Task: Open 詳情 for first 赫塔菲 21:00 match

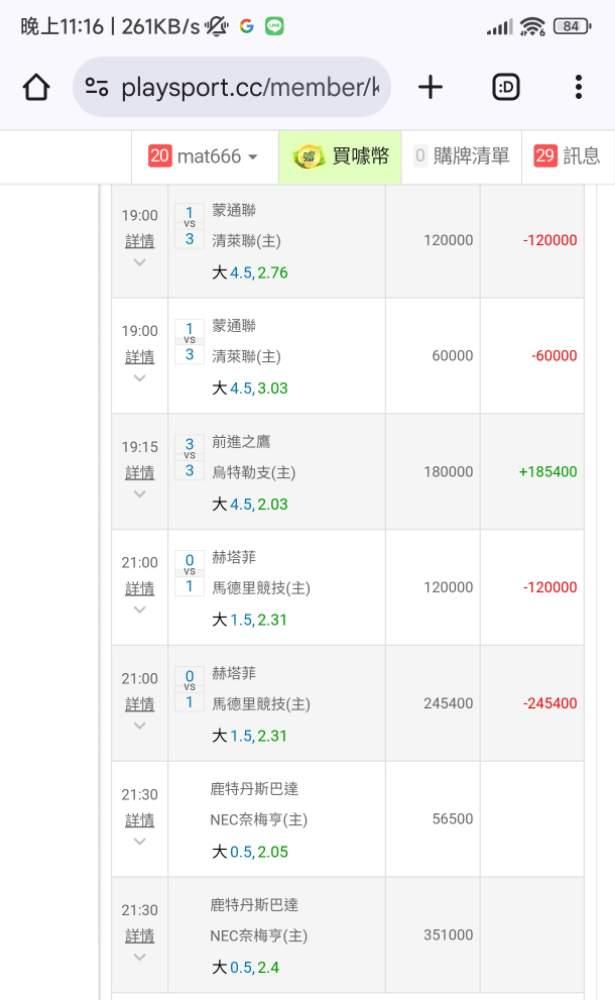Action: 139,588
